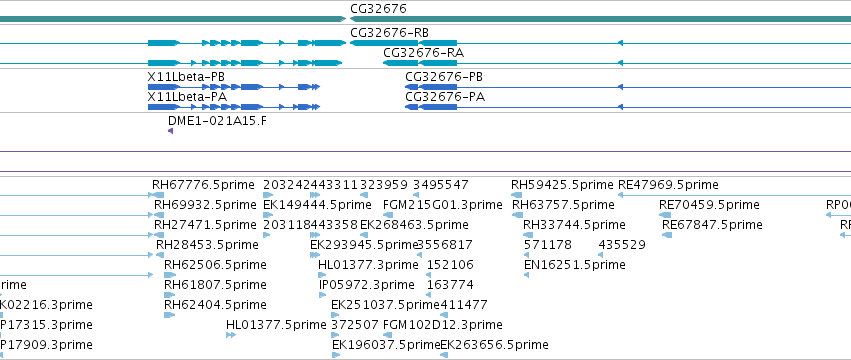This screenshot has width=851, height=360.
Task: Select the RH69932.5prime EST label
Action: click(x=205, y=205)
